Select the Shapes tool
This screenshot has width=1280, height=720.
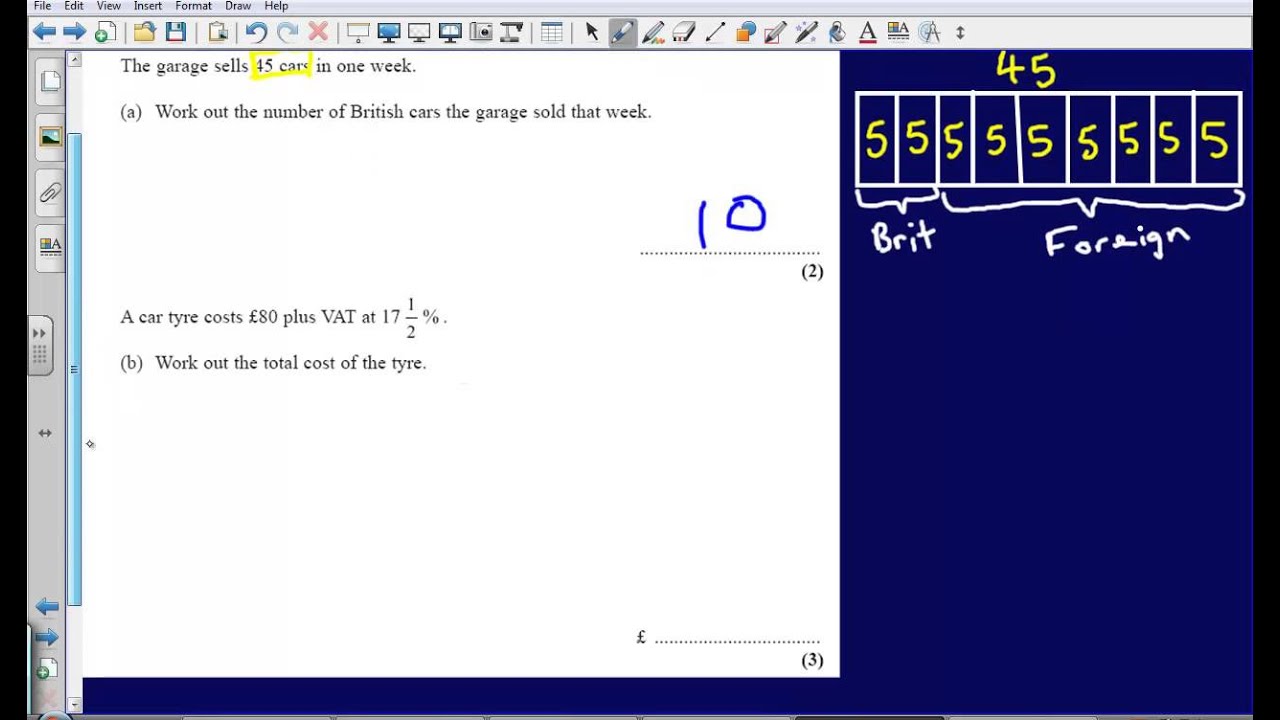pyautogui.click(x=745, y=32)
